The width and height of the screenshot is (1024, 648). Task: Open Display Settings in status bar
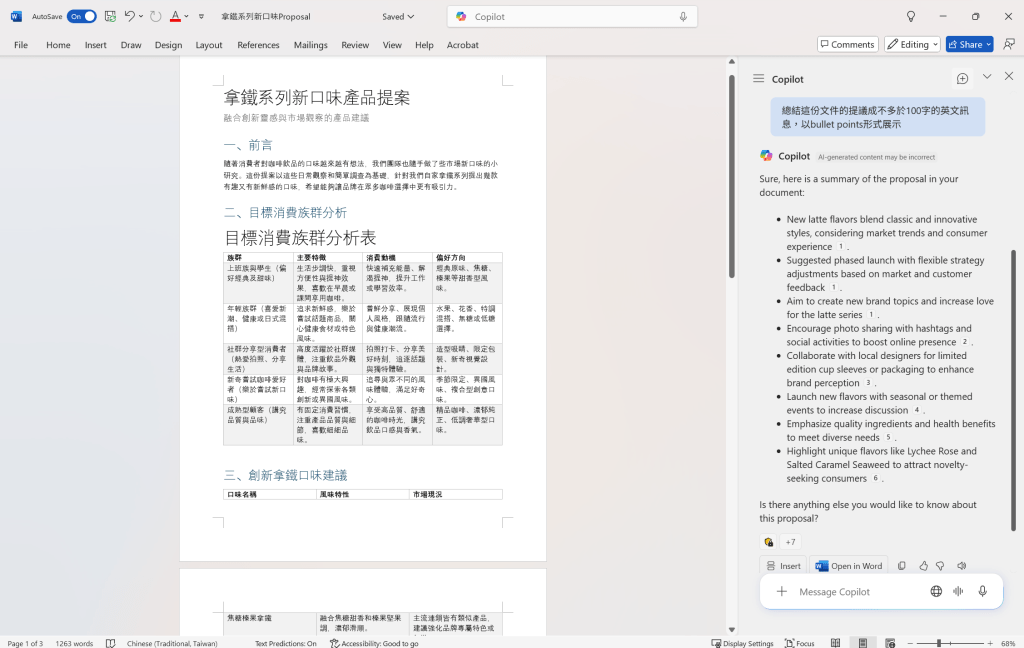click(742, 643)
